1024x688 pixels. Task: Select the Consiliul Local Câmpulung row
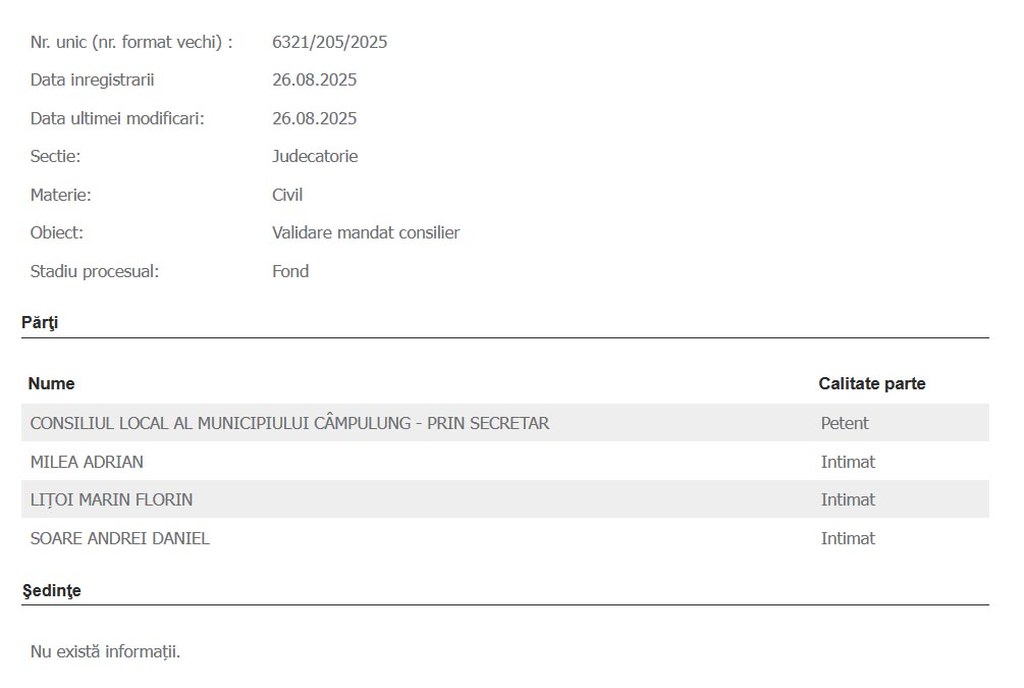coord(505,423)
